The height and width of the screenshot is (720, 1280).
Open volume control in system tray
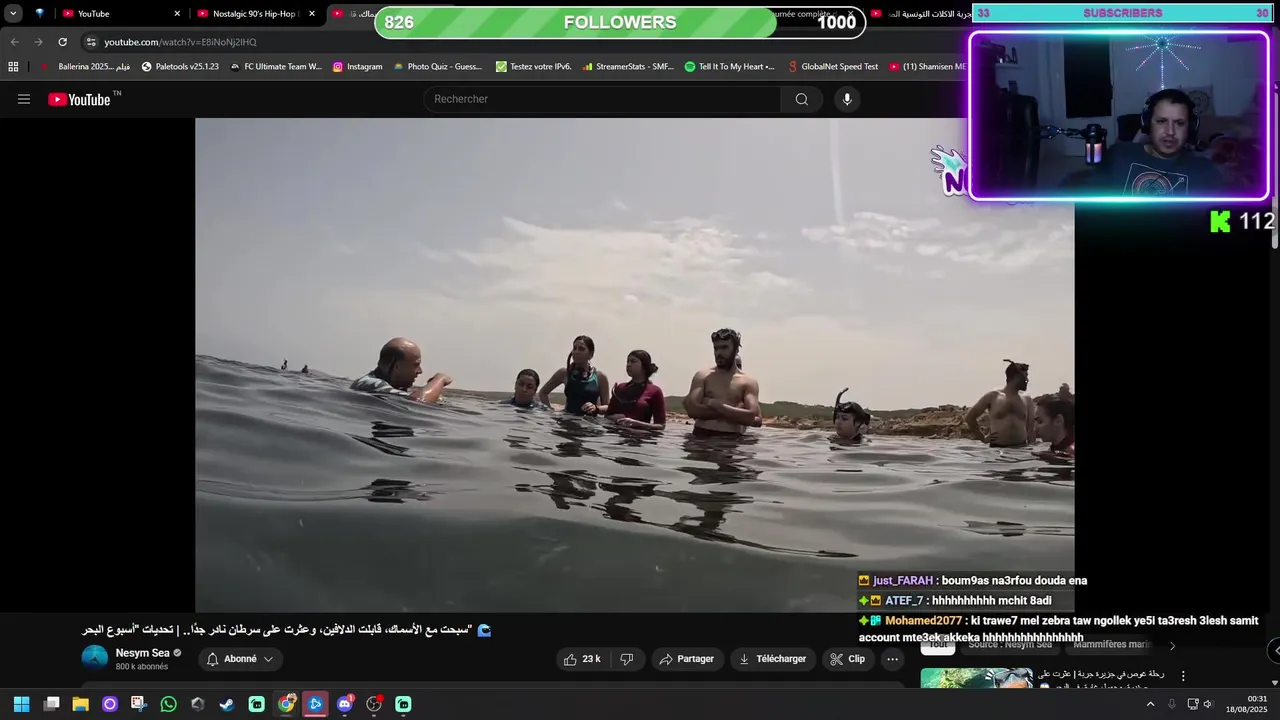1208,704
